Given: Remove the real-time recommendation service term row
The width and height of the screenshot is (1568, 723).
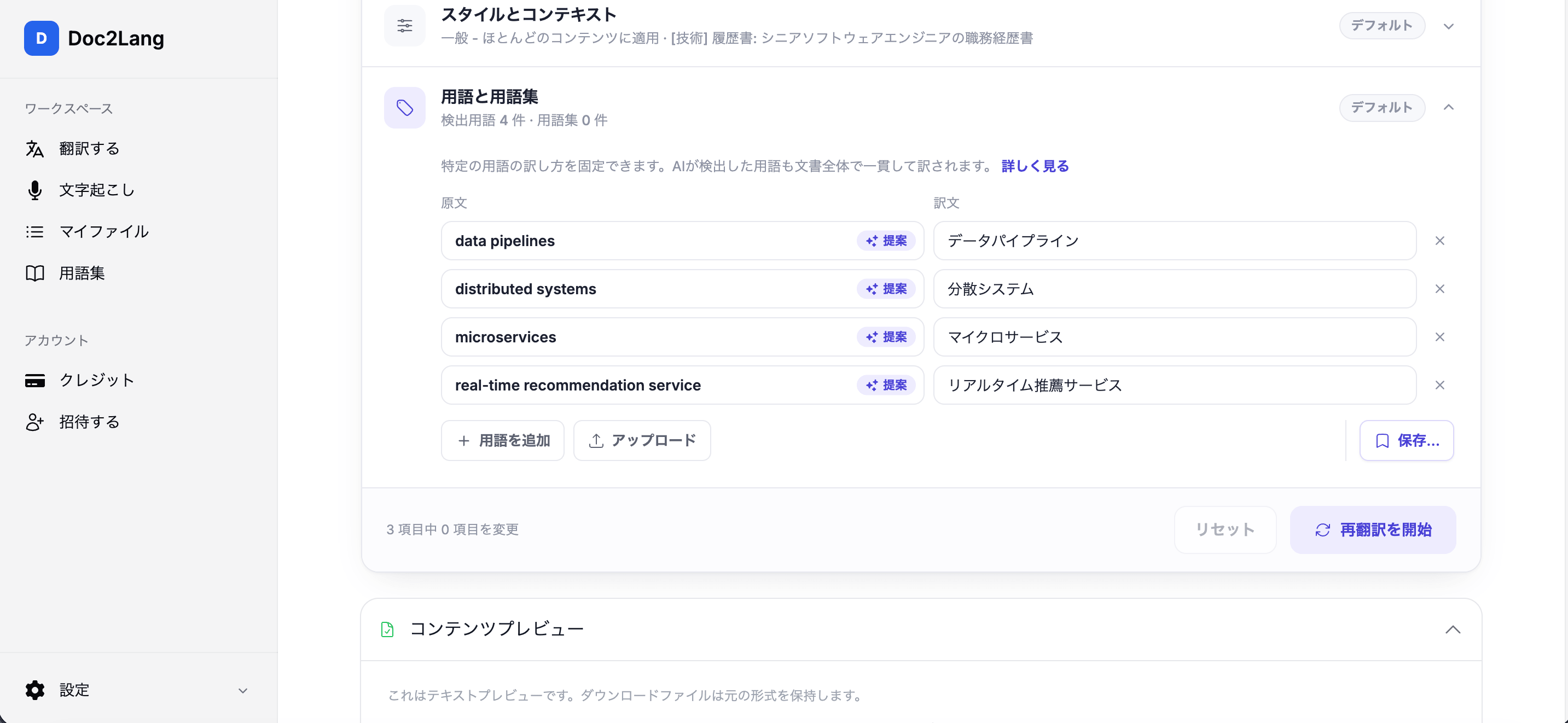Looking at the screenshot, I should (1439, 384).
